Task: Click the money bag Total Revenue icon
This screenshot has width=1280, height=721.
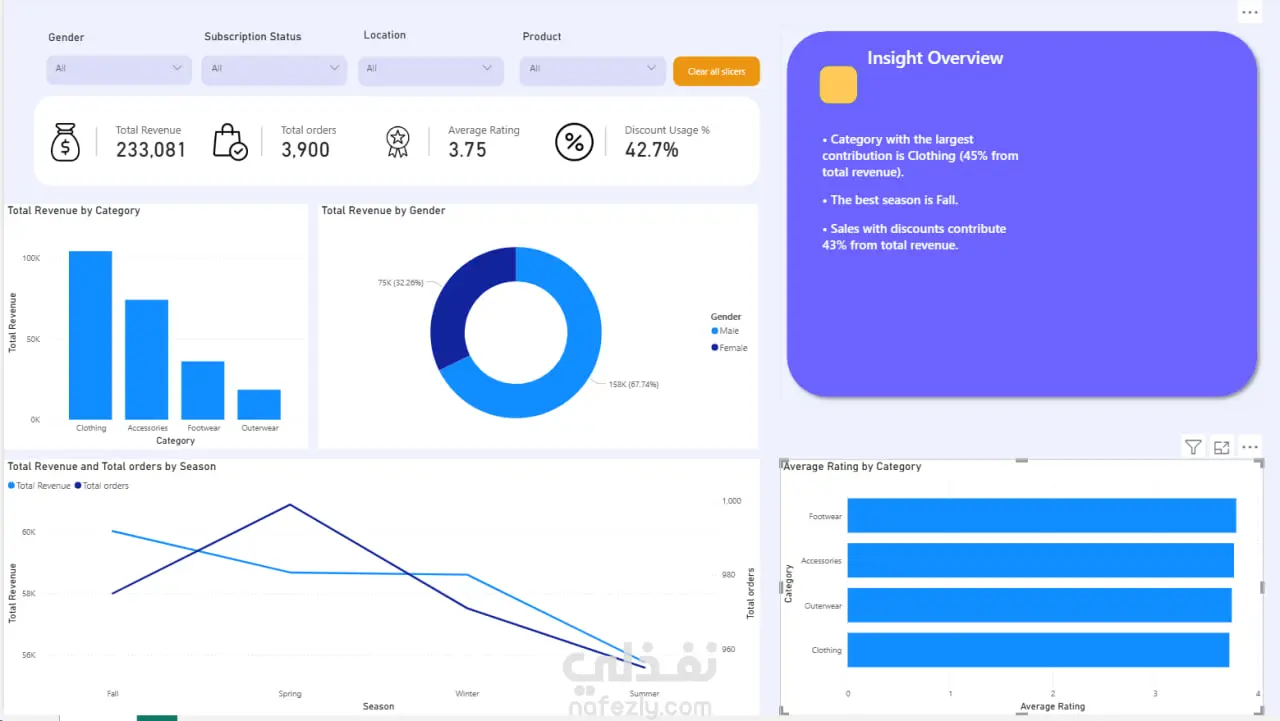Action: click(x=65, y=142)
